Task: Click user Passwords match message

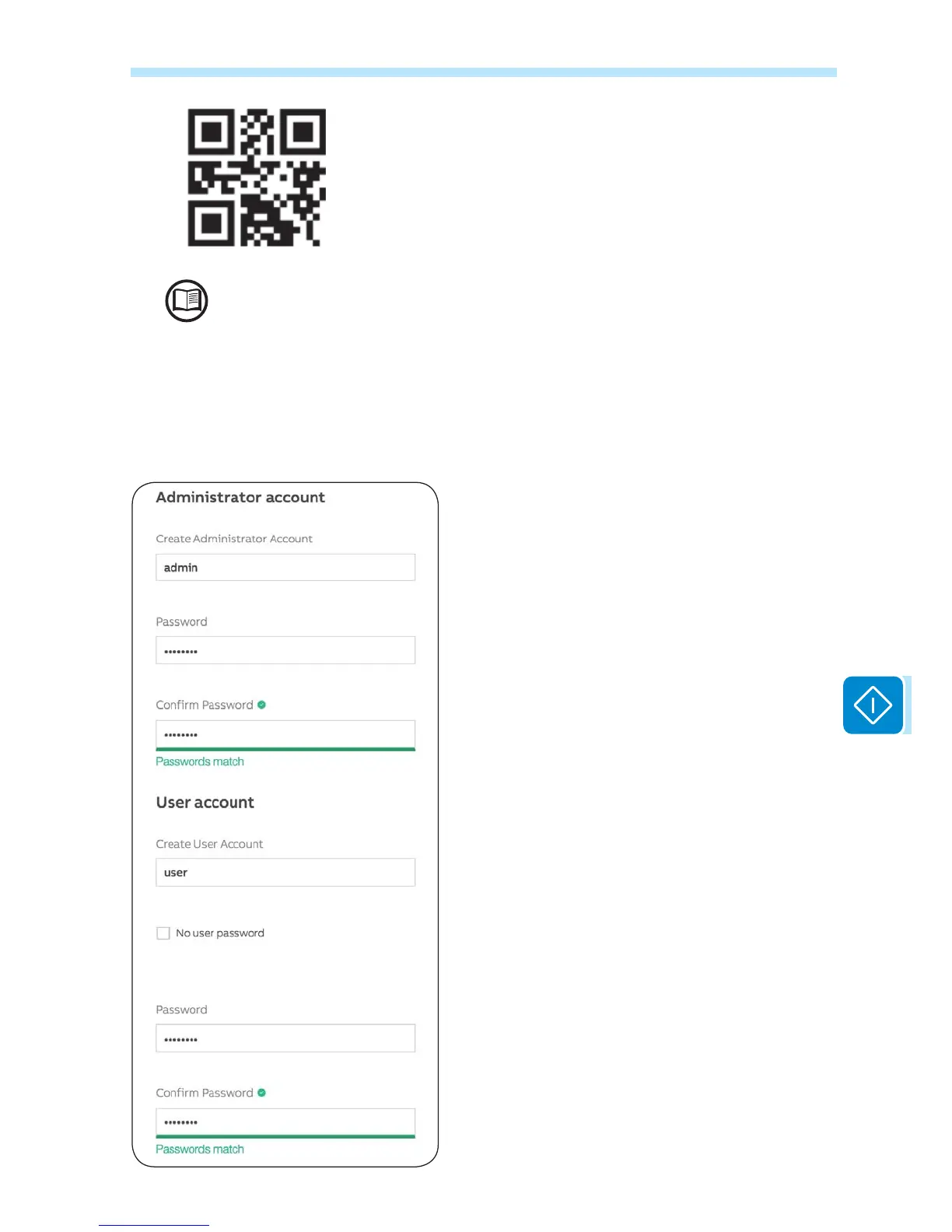Action: 200,1150
